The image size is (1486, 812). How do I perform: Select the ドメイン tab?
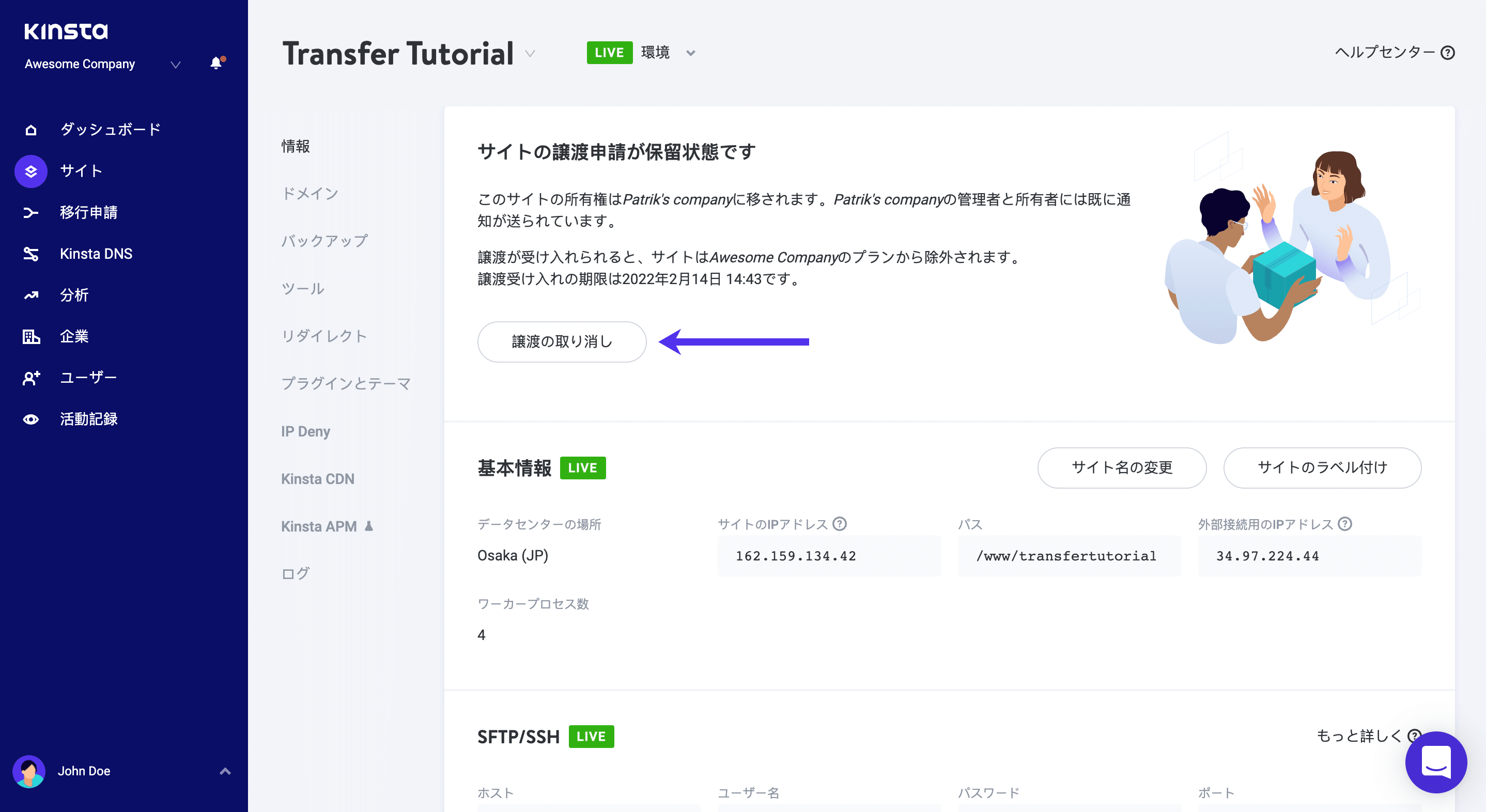pos(310,194)
